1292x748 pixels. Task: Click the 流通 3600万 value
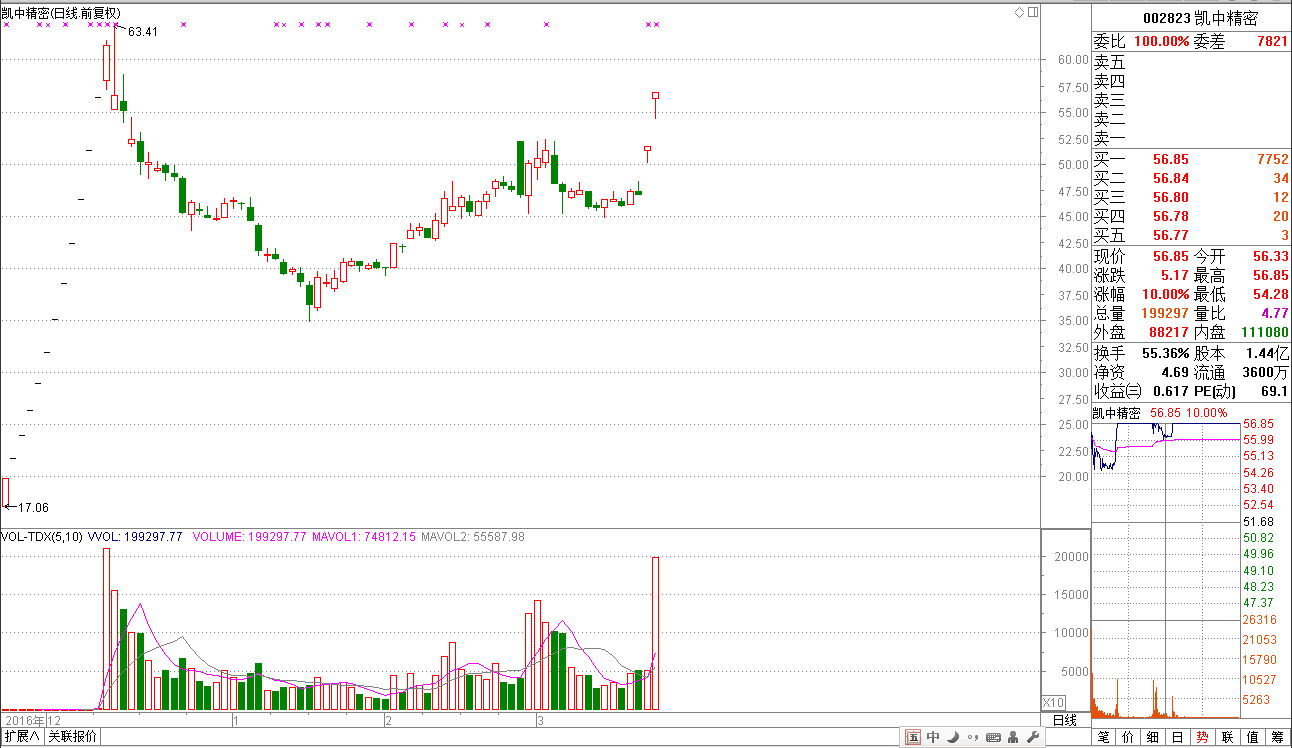tap(1266, 372)
